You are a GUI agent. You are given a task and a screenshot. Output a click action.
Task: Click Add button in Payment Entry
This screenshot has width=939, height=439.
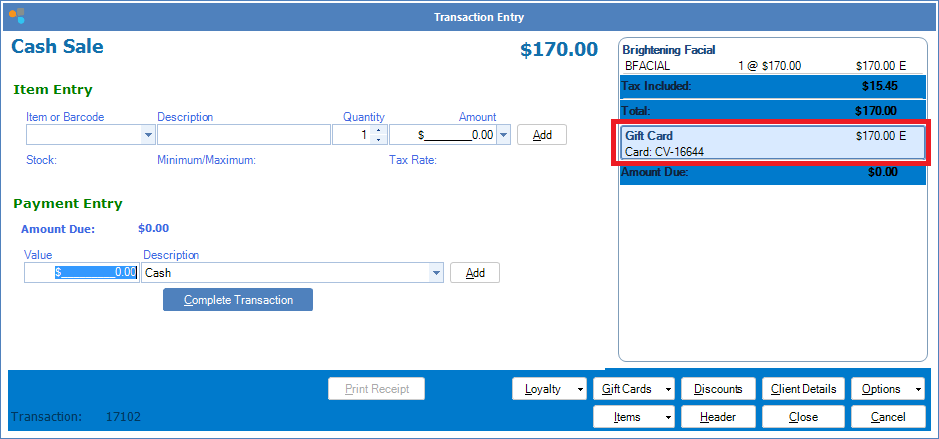pos(474,273)
